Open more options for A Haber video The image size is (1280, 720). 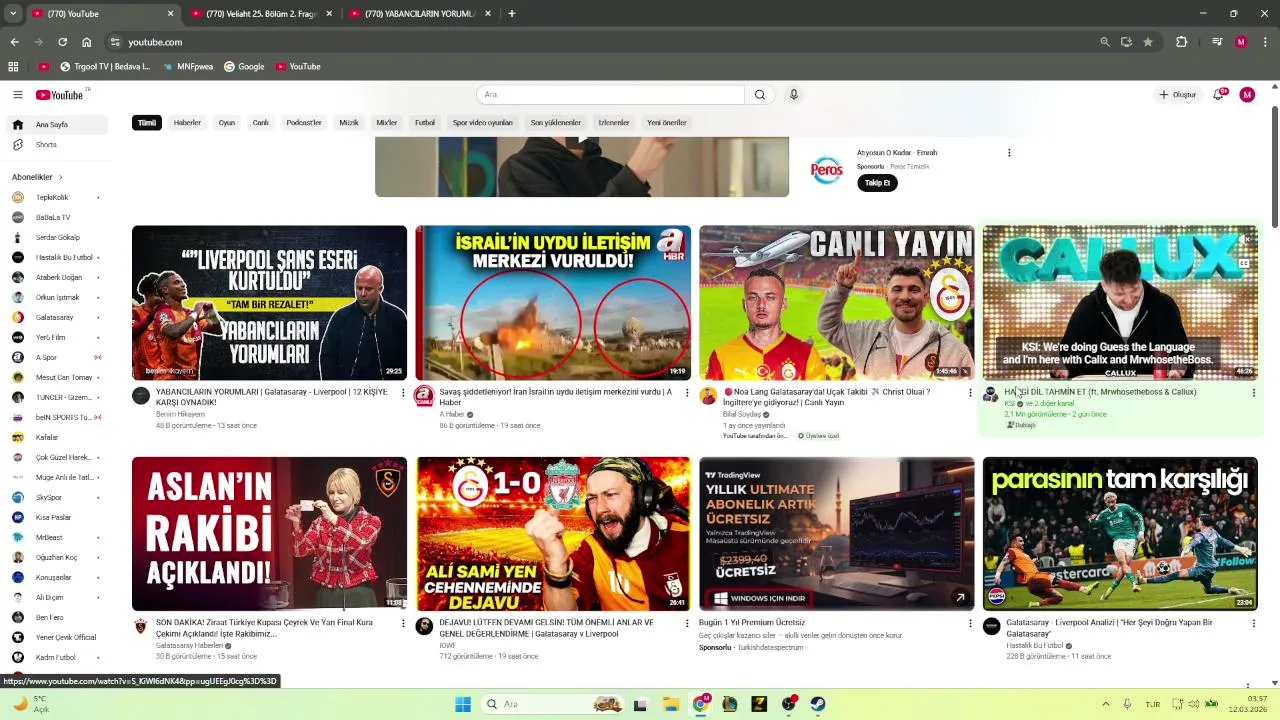coord(687,393)
